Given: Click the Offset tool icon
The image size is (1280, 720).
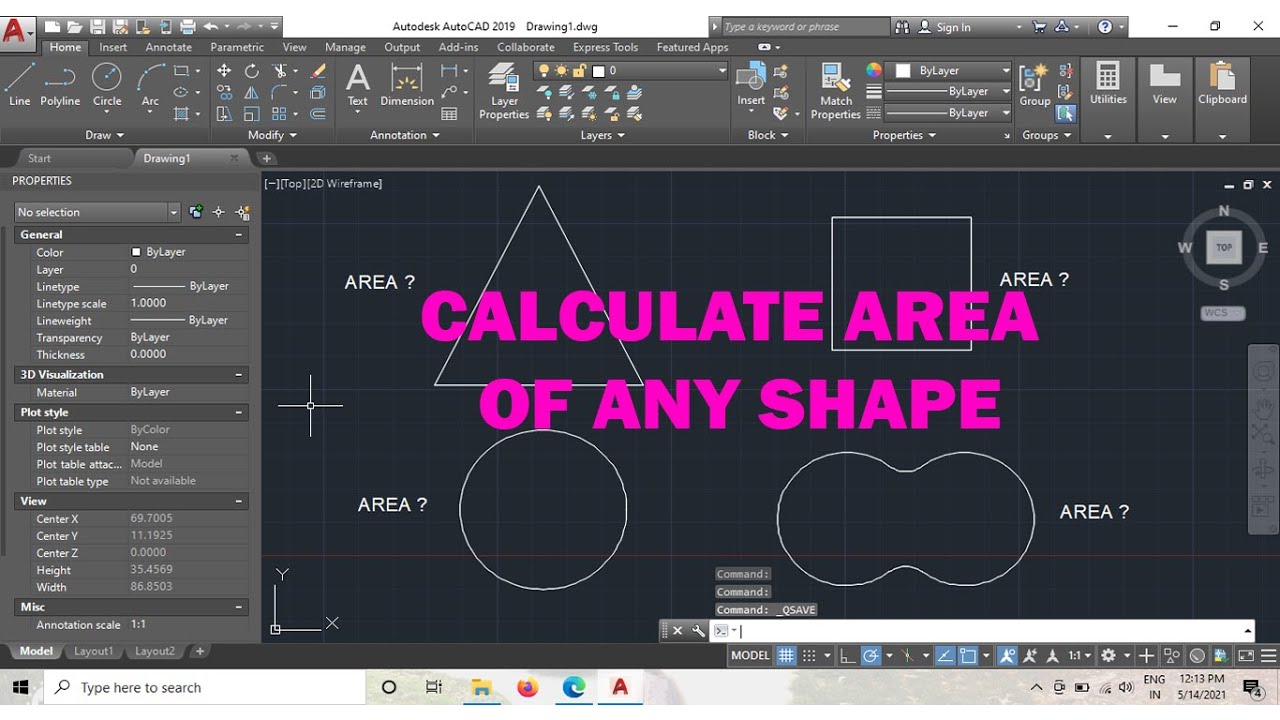Looking at the screenshot, I should click(318, 115).
